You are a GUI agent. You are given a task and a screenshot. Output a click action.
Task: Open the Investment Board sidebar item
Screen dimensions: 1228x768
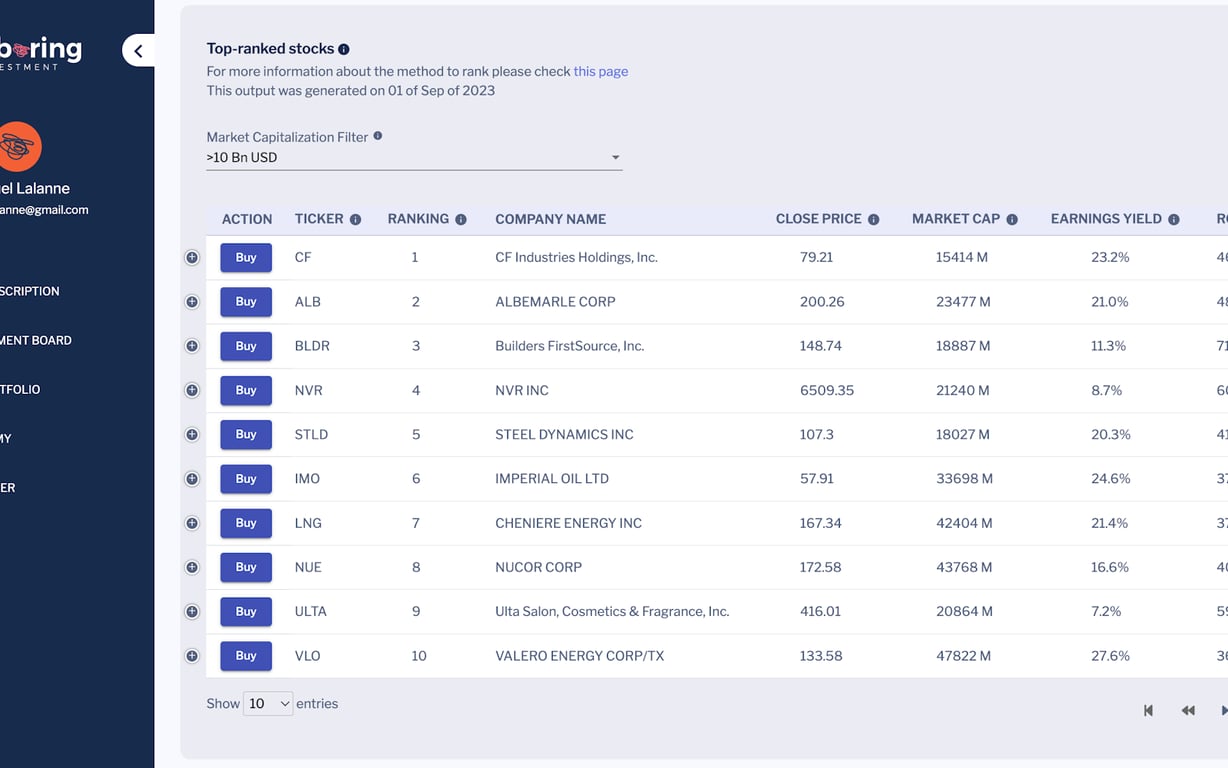coord(36,341)
